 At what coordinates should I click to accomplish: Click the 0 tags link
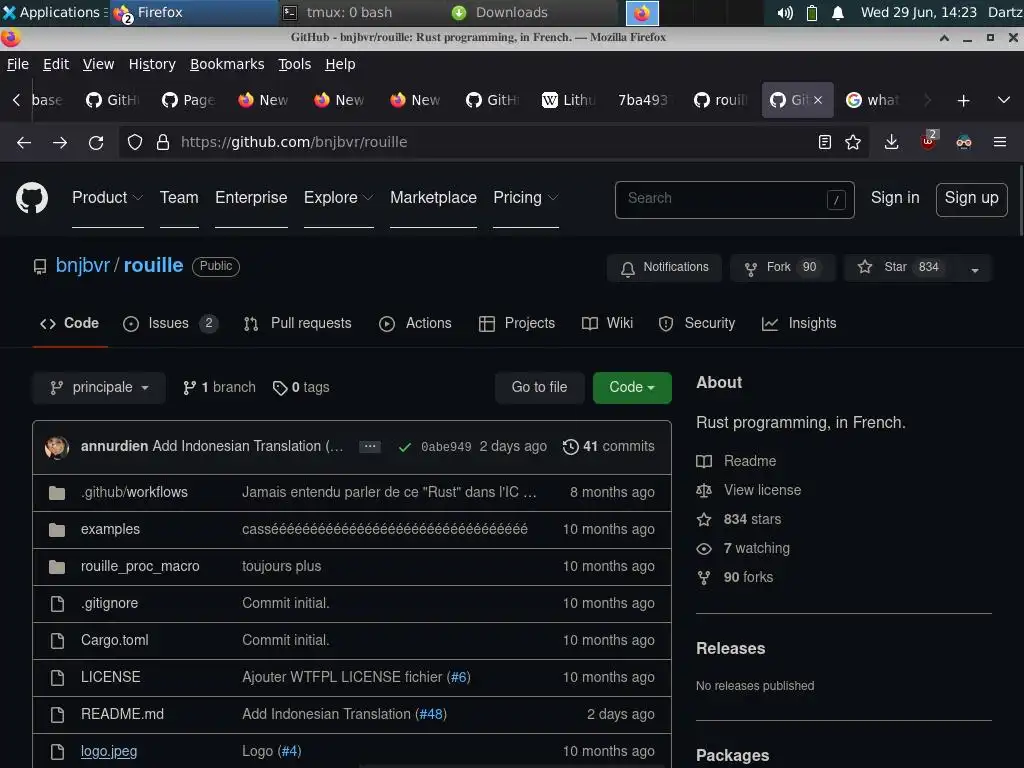[301, 387]
